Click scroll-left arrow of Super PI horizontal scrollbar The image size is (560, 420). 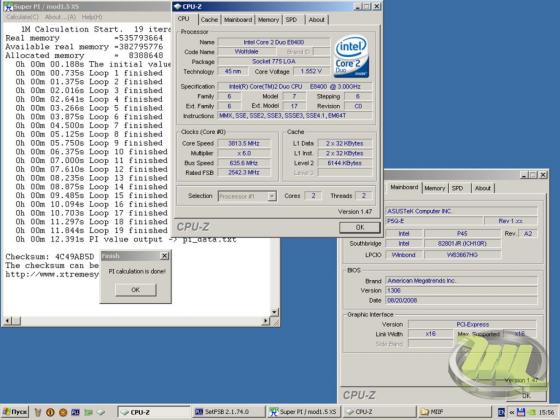(x=7, y=321)
